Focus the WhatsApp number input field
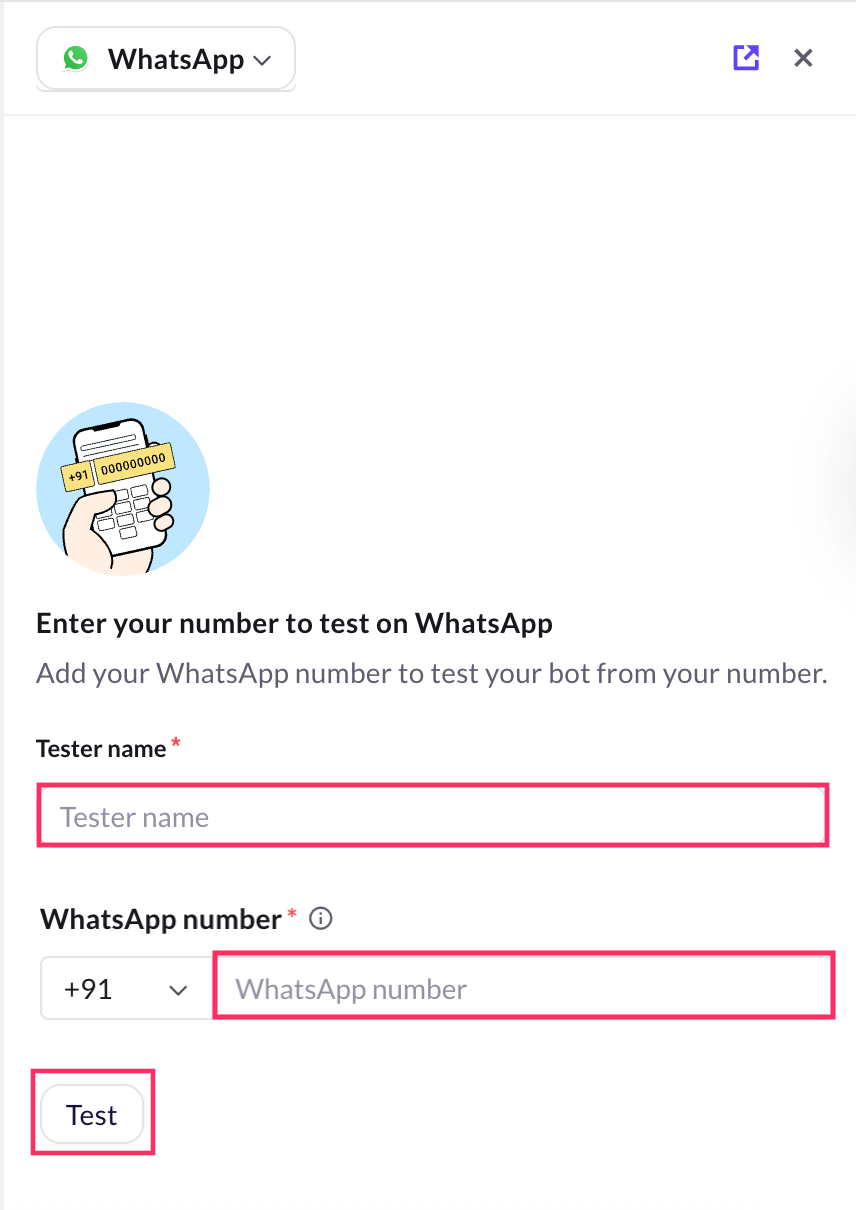 [x=523, y=989]
